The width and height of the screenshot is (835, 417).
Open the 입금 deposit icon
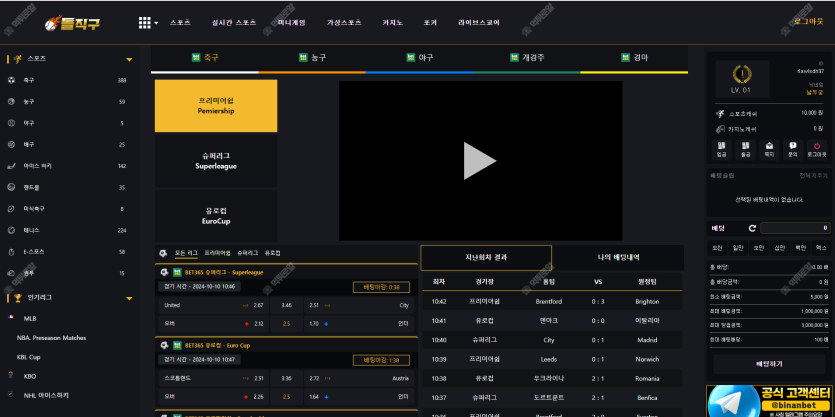[721, 147]
